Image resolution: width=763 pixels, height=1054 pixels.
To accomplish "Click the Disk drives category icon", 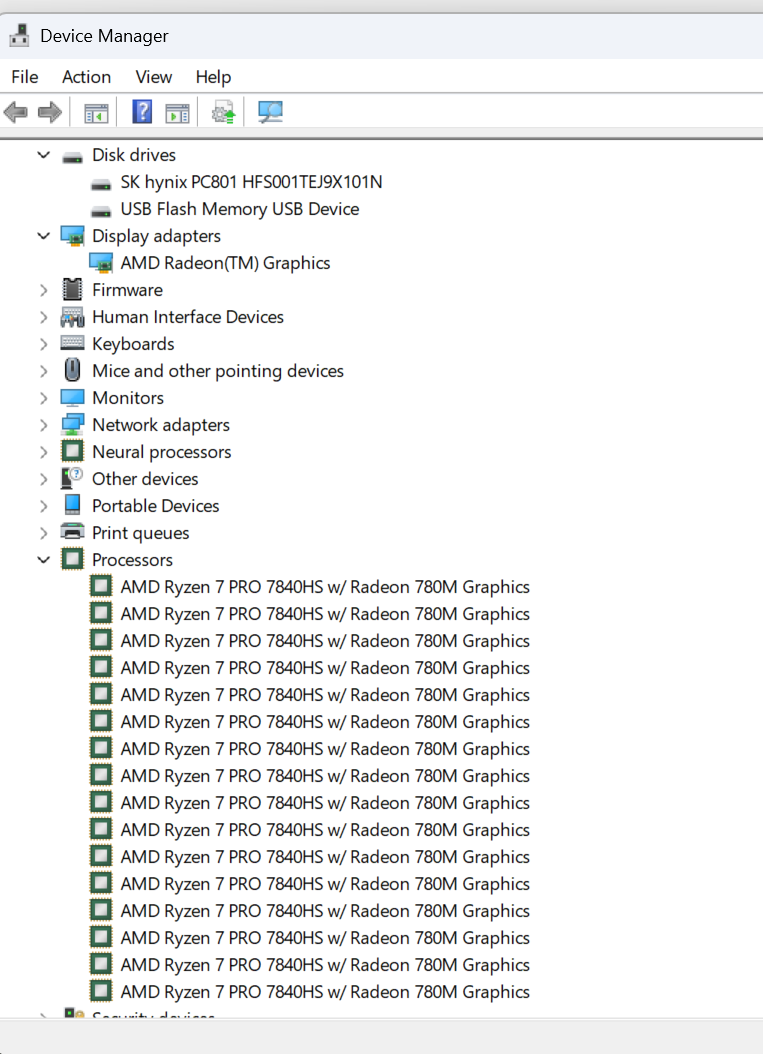I will (73, 157).
